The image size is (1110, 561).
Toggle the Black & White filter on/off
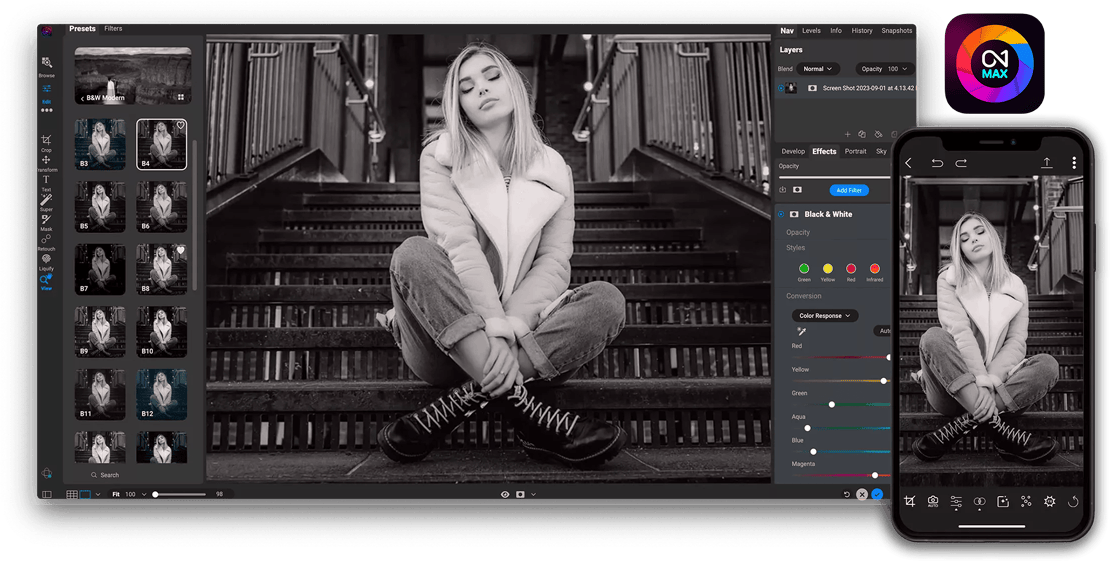pyautogui.click(x=781, y=214)
